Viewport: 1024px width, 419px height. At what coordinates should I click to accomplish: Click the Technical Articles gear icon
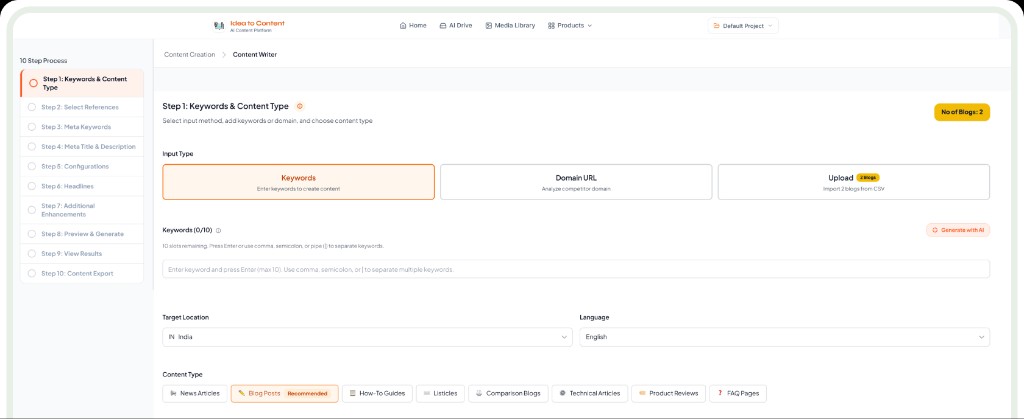(x=562, y=394)
